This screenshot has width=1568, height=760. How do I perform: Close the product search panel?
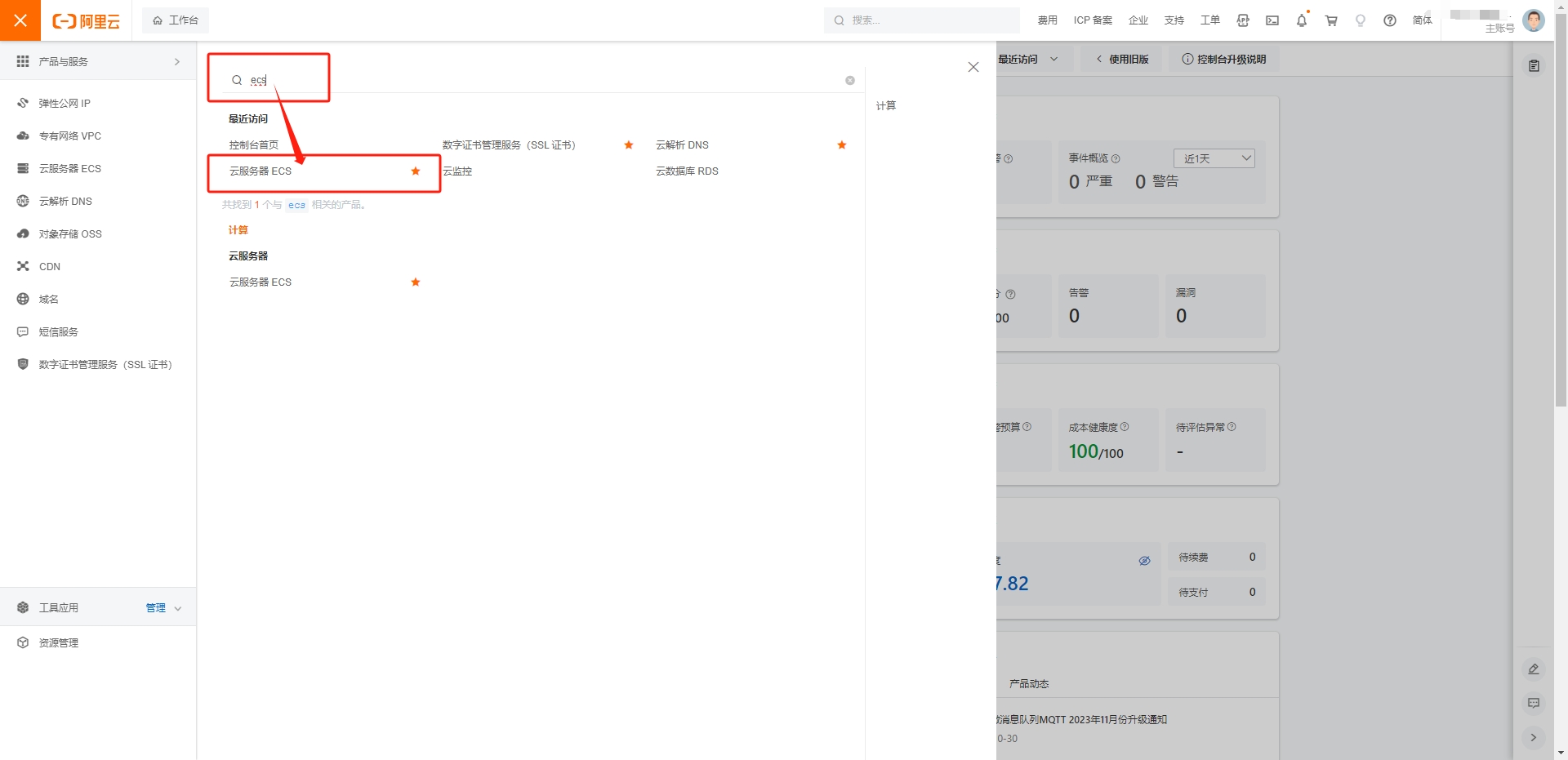point(973,67)
